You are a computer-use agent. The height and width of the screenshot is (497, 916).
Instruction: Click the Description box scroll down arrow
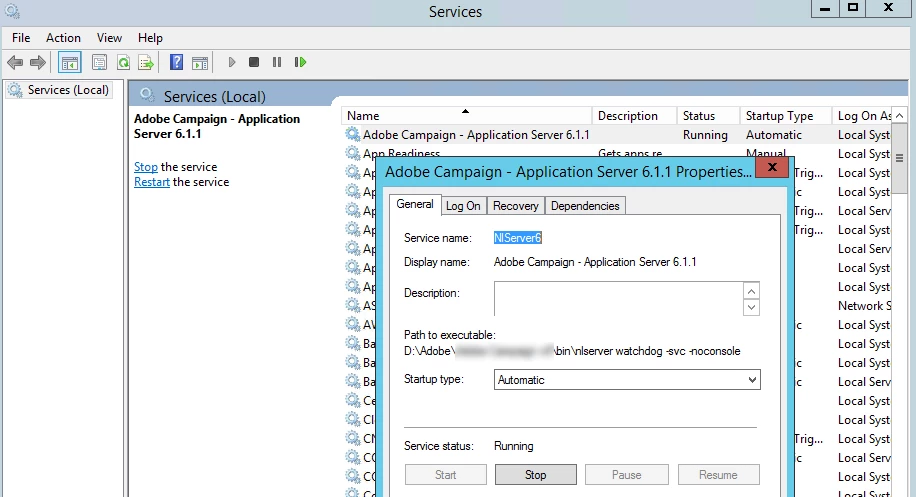(x=751, y=307)
